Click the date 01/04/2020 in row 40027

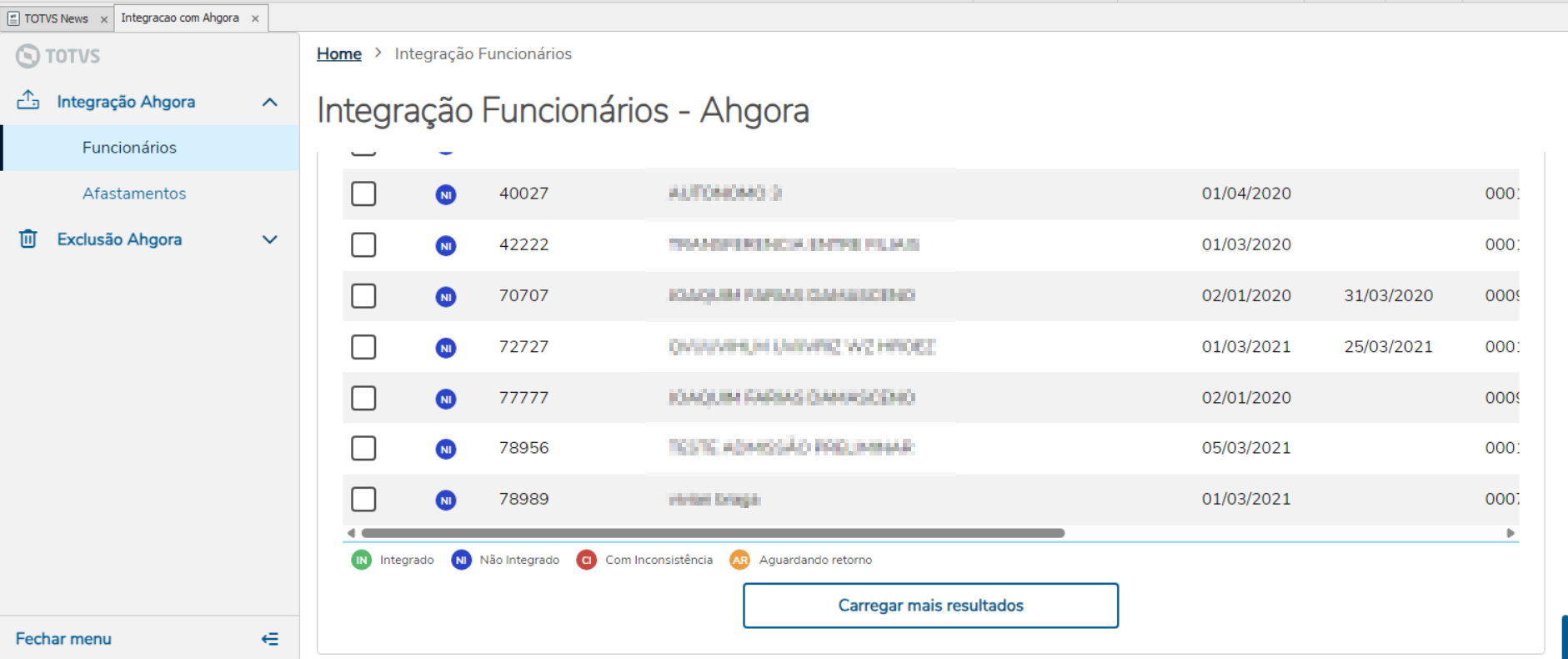click(1246, 194)
